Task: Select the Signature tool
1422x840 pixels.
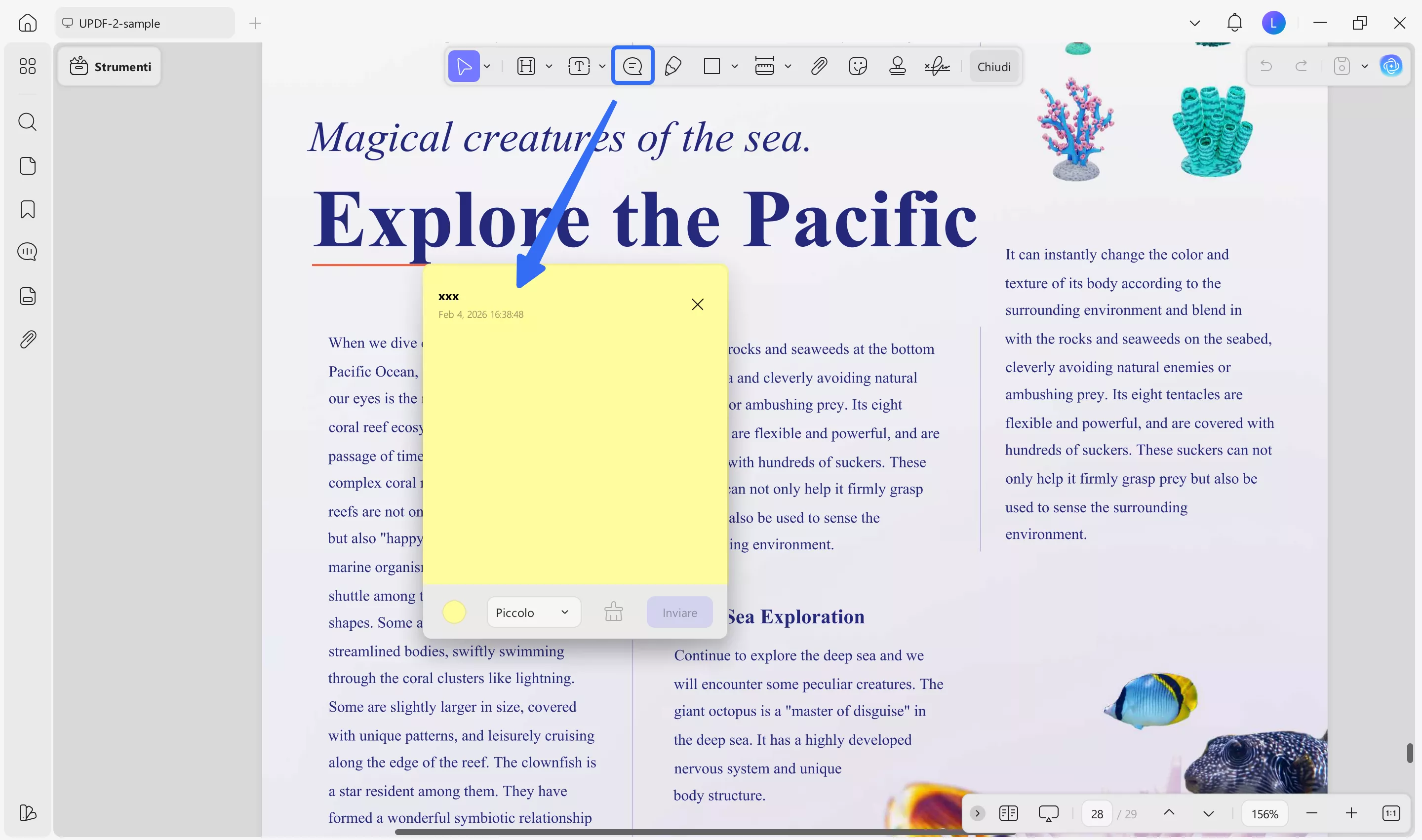Action: pos(937,66)
